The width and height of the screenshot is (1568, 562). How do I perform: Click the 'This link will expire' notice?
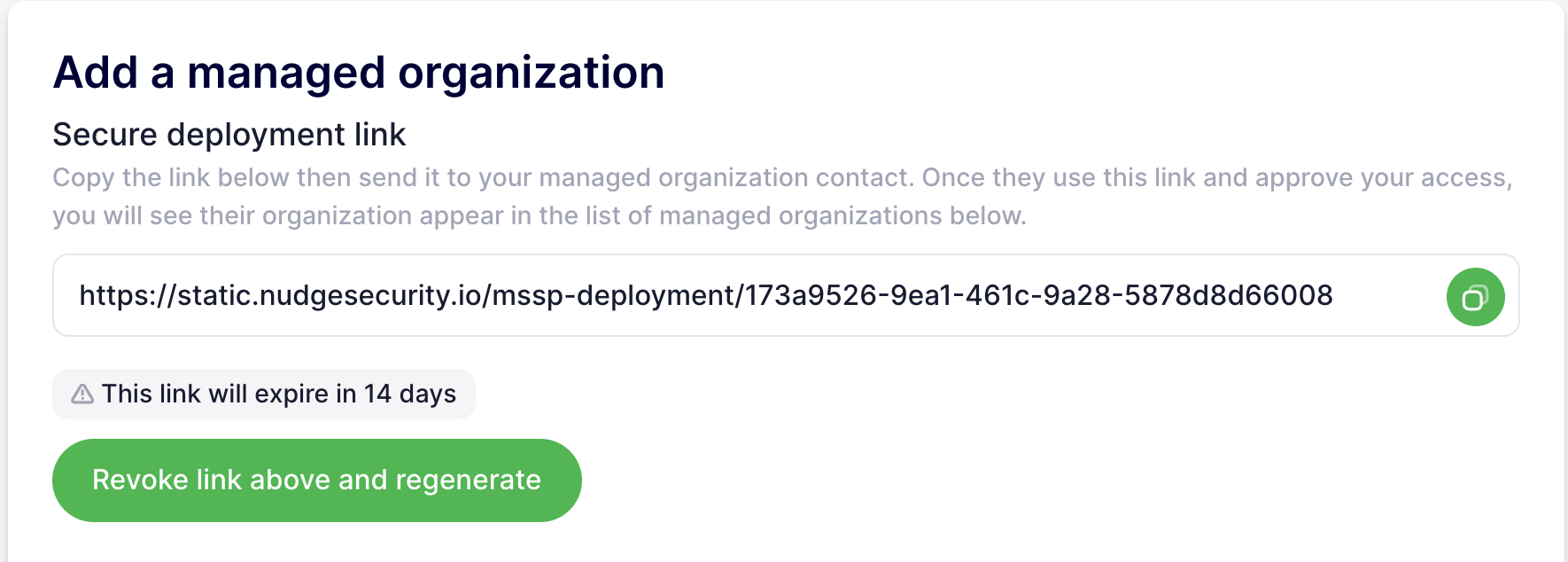tap(264, 394)
